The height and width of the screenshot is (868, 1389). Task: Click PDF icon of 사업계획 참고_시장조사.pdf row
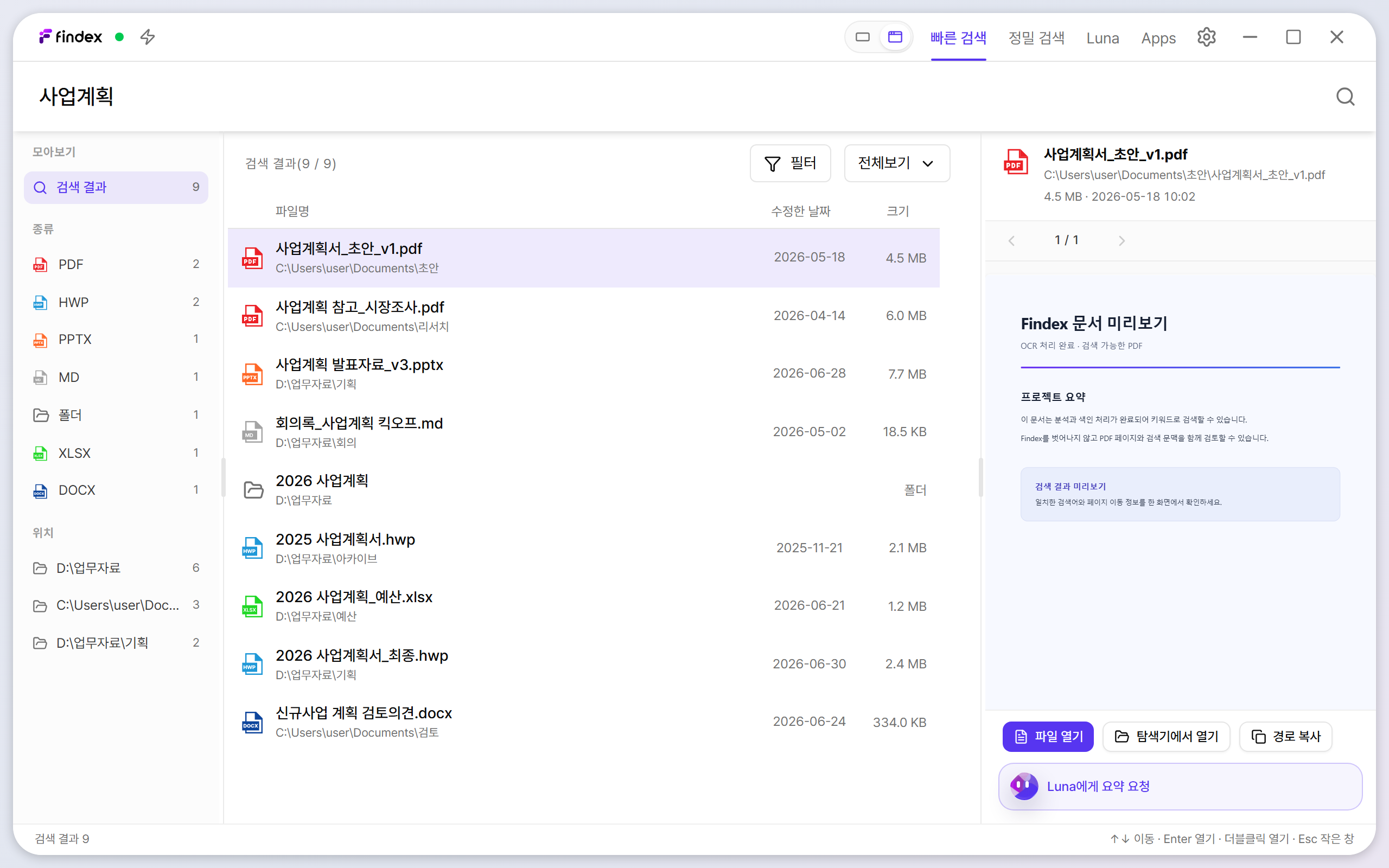252,316
